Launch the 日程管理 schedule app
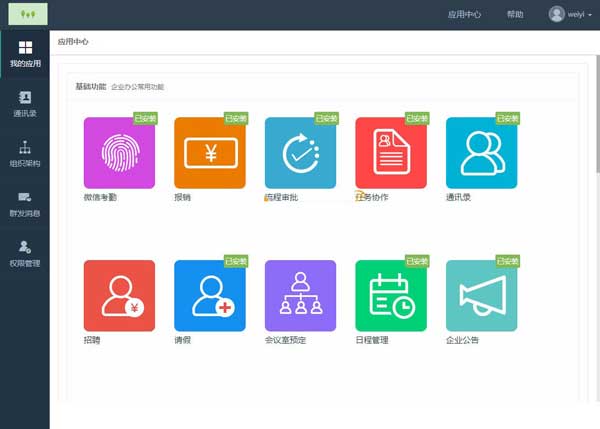Image resolution: width=600 pixels, height=429 pixels. point(391,295)
